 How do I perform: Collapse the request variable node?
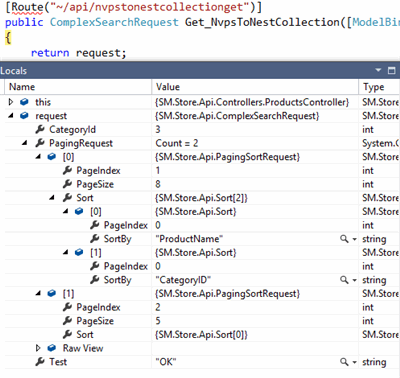(x=11, y=116)
